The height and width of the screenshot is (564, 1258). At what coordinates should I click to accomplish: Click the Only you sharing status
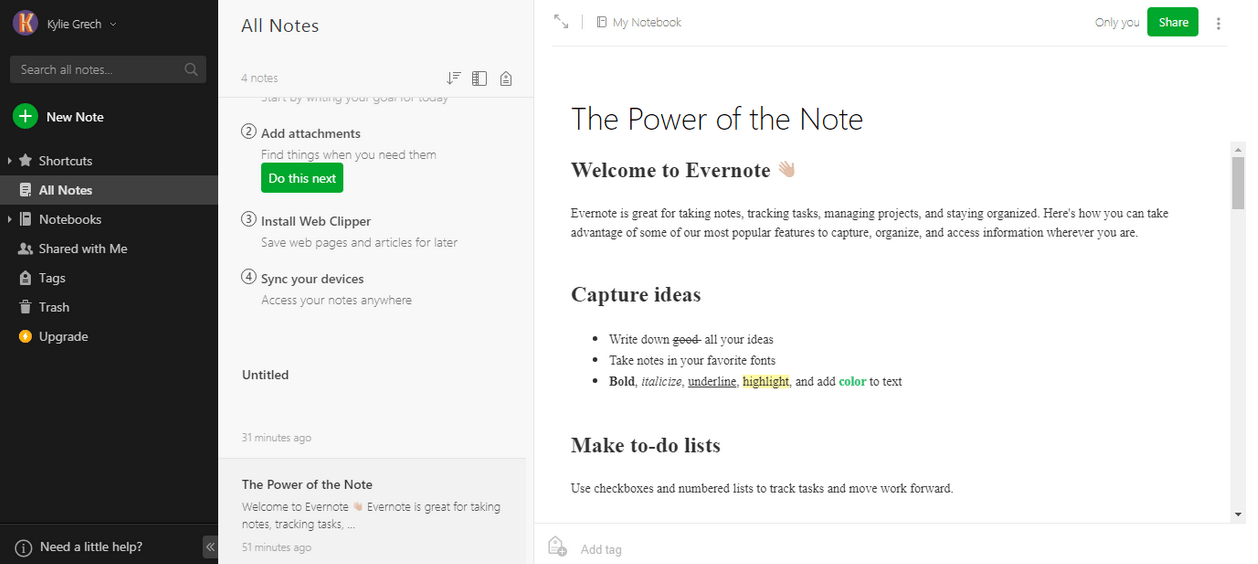pos(1117,22)
